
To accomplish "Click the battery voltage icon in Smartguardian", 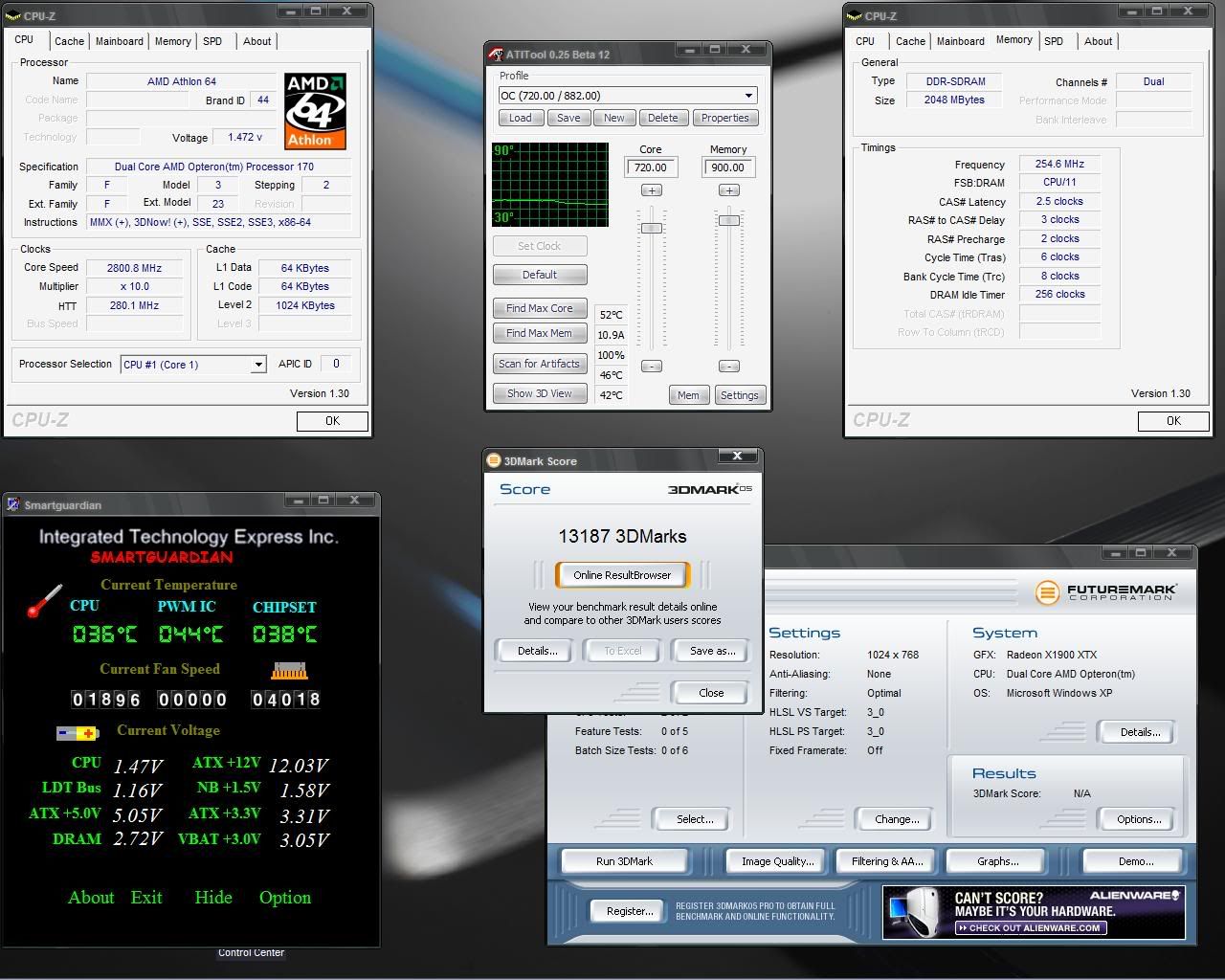I will [78, 733].
